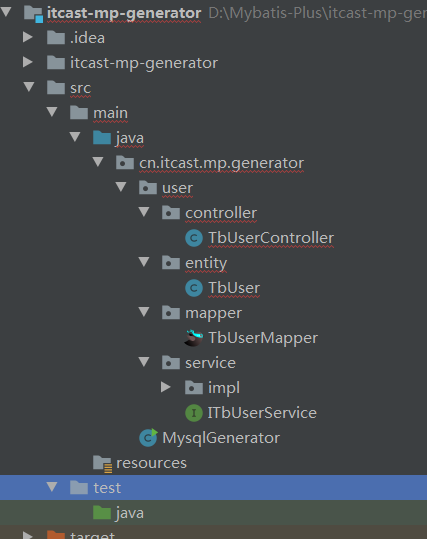Collapse the itcast-mp-generator root project arrow
This screenshot has width=427, height=539.
(6, 12)
